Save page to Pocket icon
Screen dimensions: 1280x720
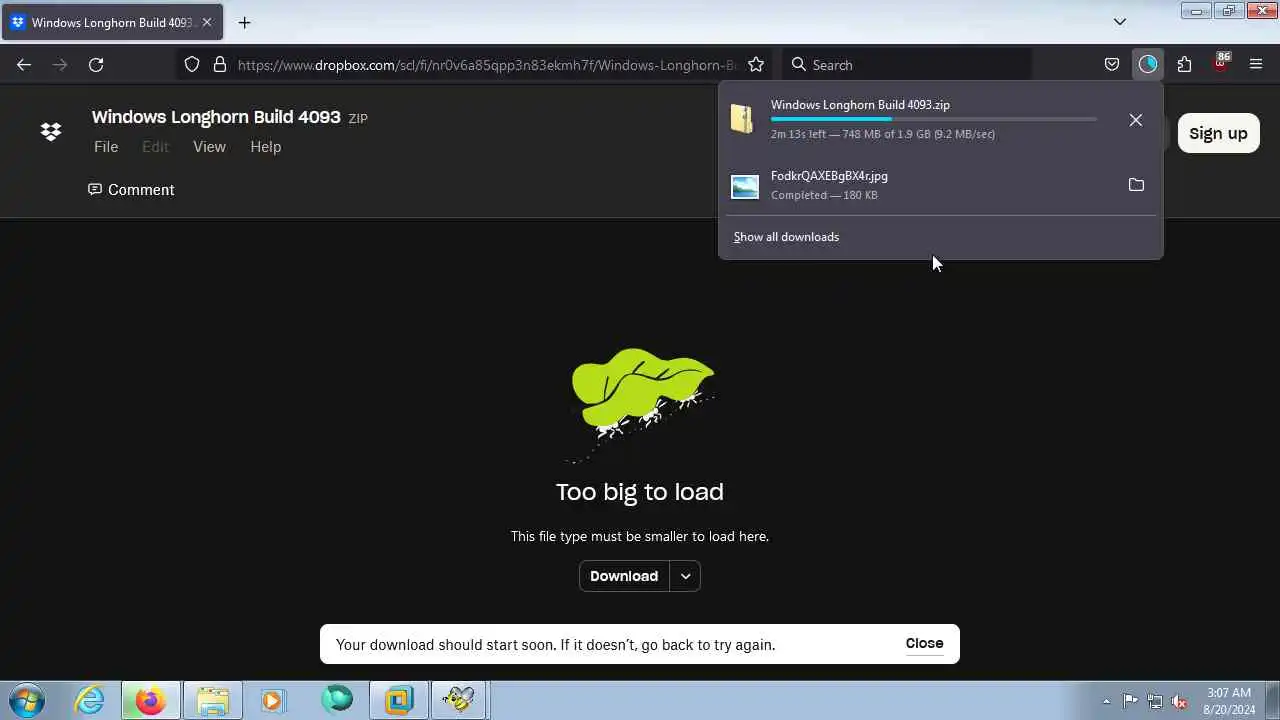click(1111, 64)
